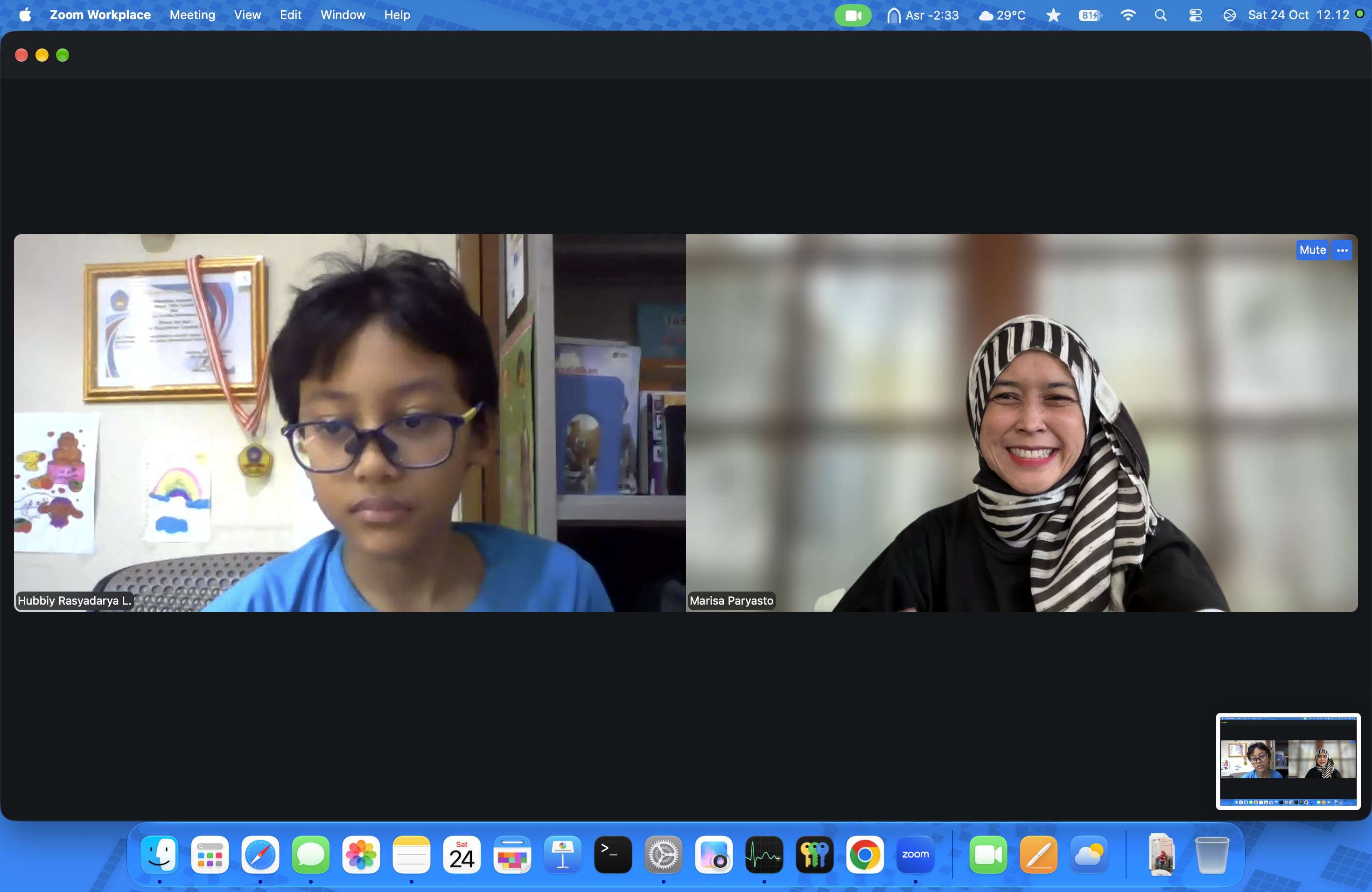Launch Safari from the Dock

click(x=260, y=855)
